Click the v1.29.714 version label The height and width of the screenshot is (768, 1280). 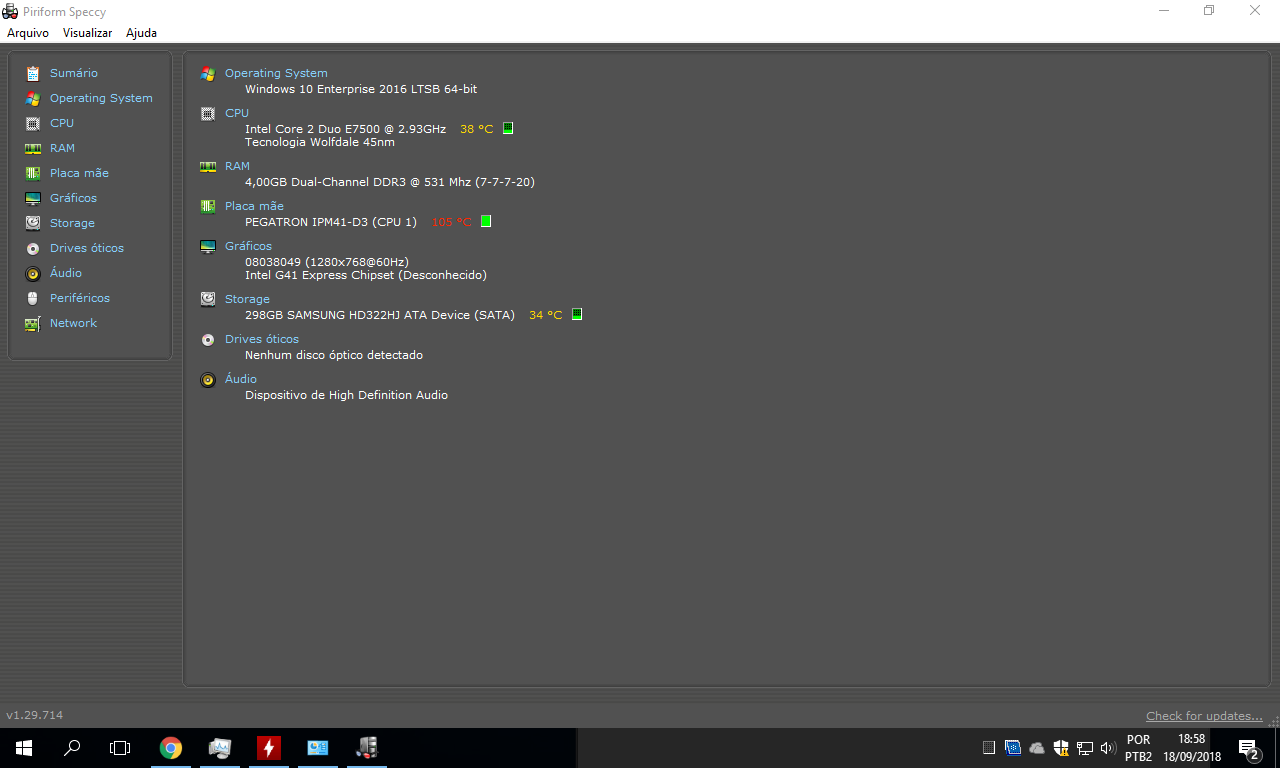[35, 715]
